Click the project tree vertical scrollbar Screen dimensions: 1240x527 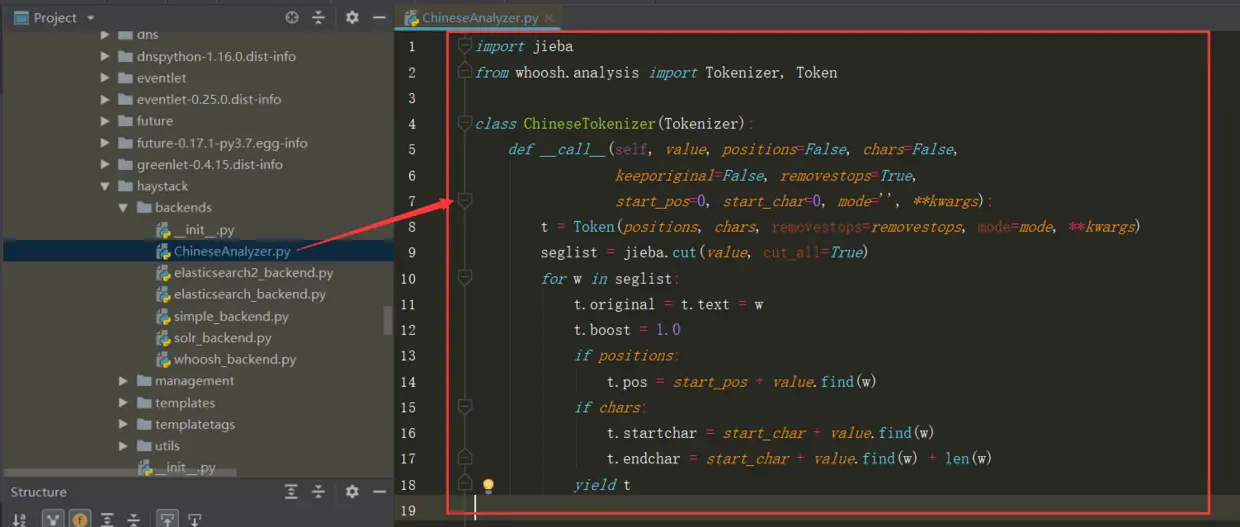point(388,320)
